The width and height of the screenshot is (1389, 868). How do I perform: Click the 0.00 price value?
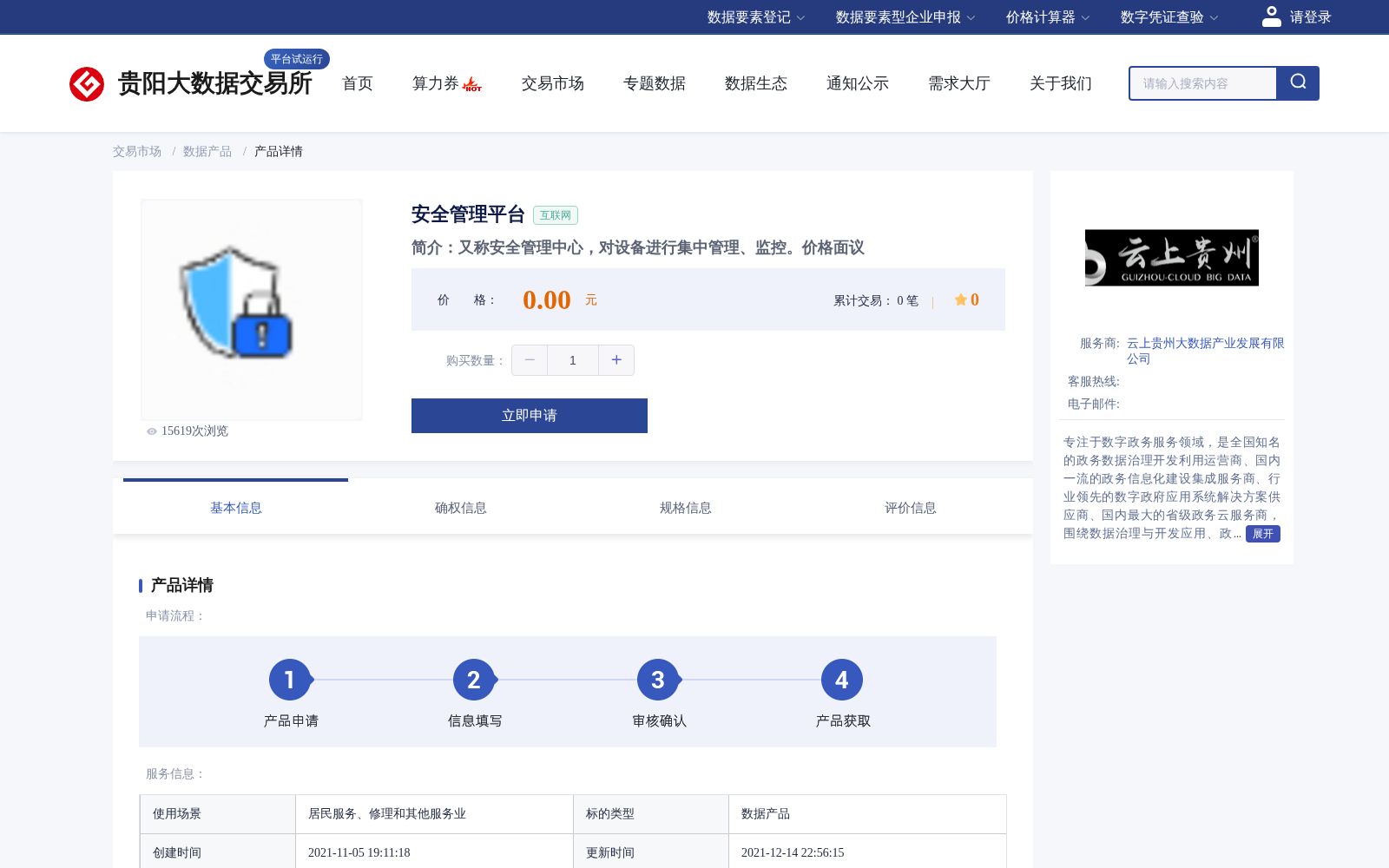click(x=547, y=300)
